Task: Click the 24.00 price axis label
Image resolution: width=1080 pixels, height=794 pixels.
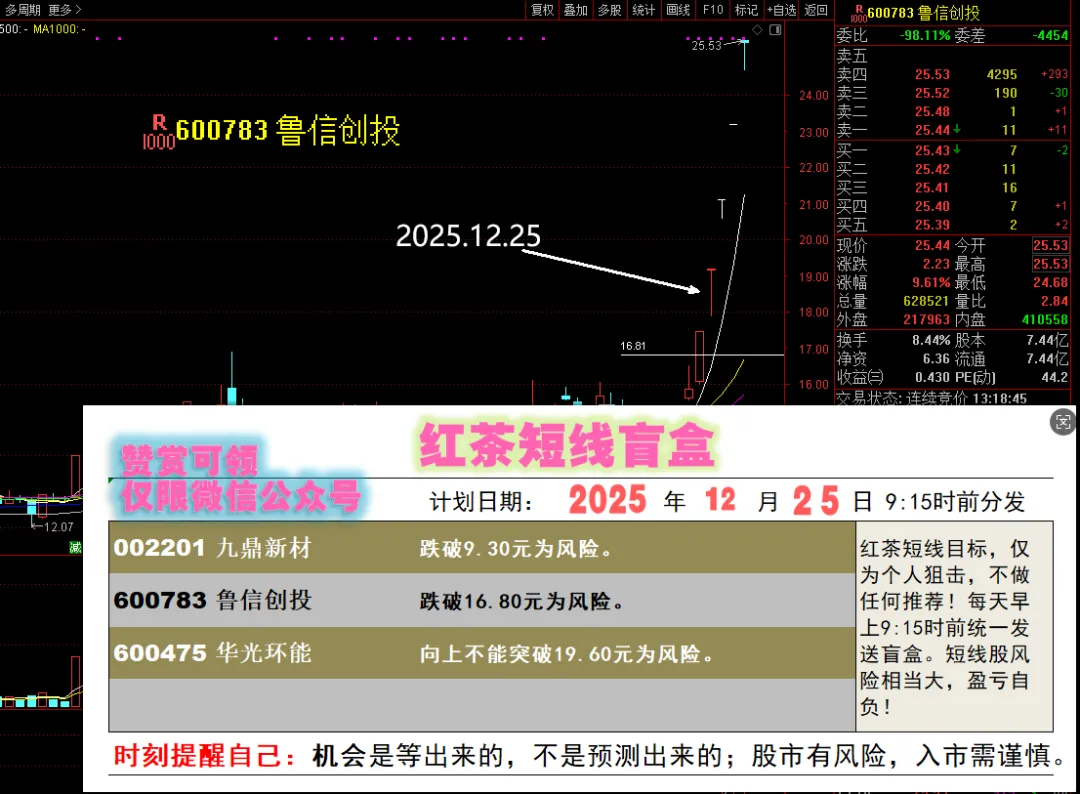Action: (x=813, y=96)
